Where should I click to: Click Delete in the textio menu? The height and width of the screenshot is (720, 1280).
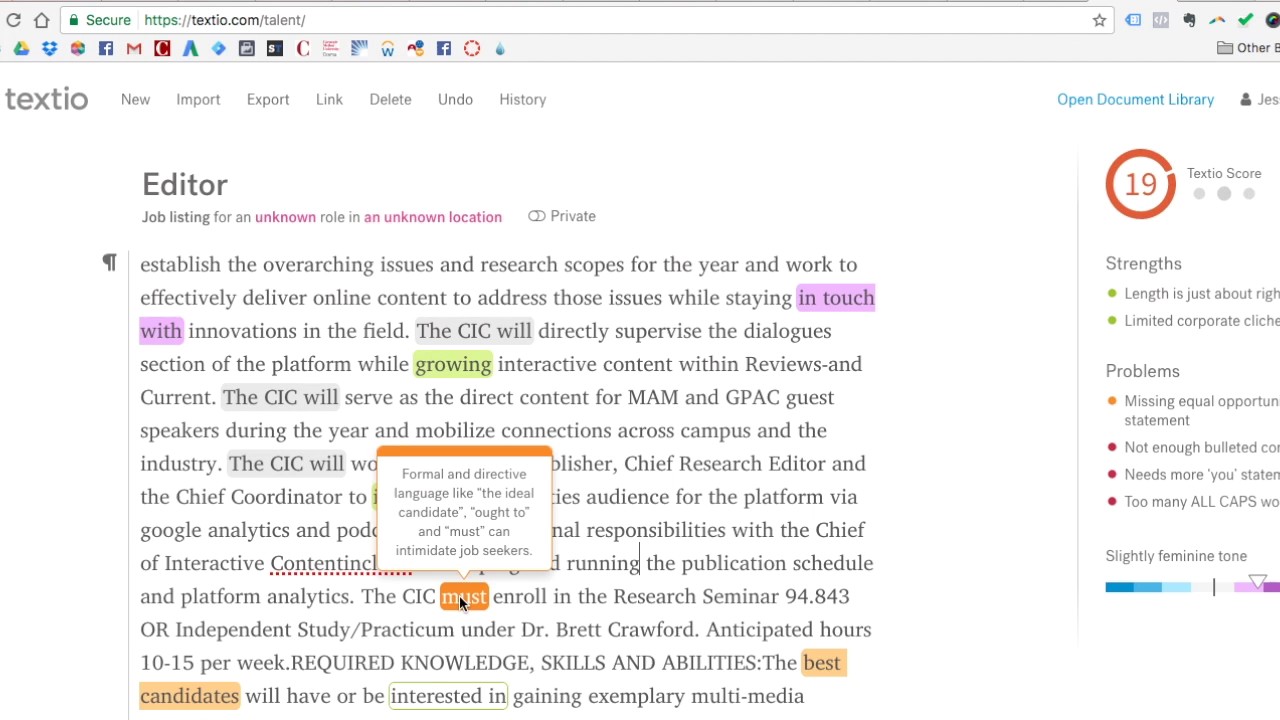(x=390, y=100)
